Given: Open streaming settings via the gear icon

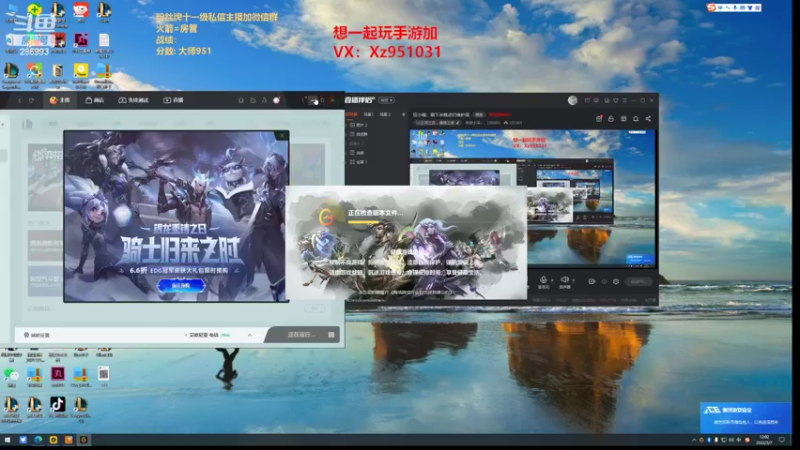Looking at the screenshot, I should (x=616, y=281).
